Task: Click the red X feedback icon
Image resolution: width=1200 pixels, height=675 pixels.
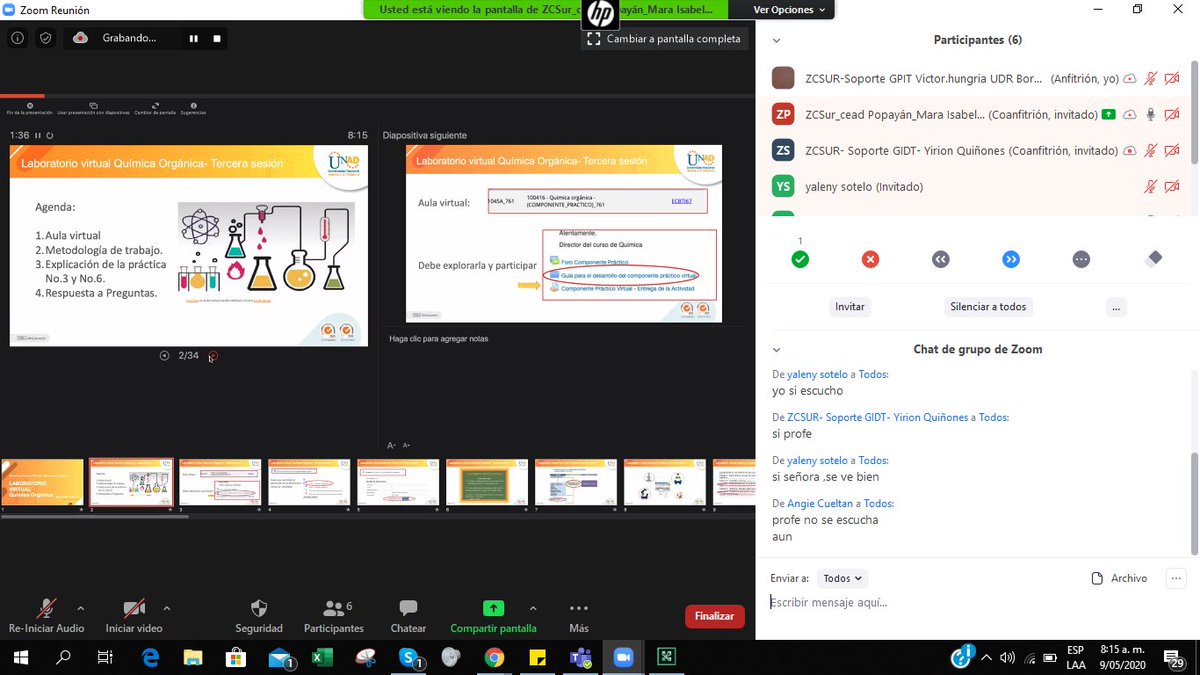Action: [870, 259]
